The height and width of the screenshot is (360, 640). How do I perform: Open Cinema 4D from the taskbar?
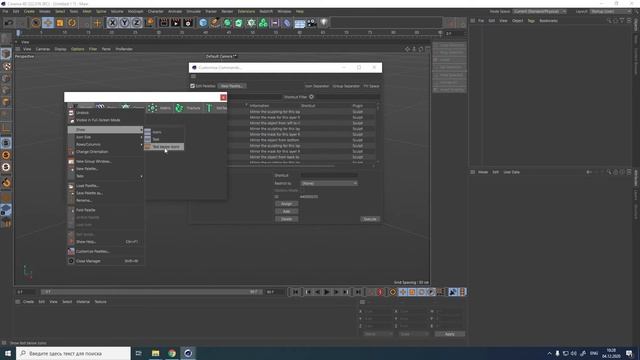tap(188, 353)
